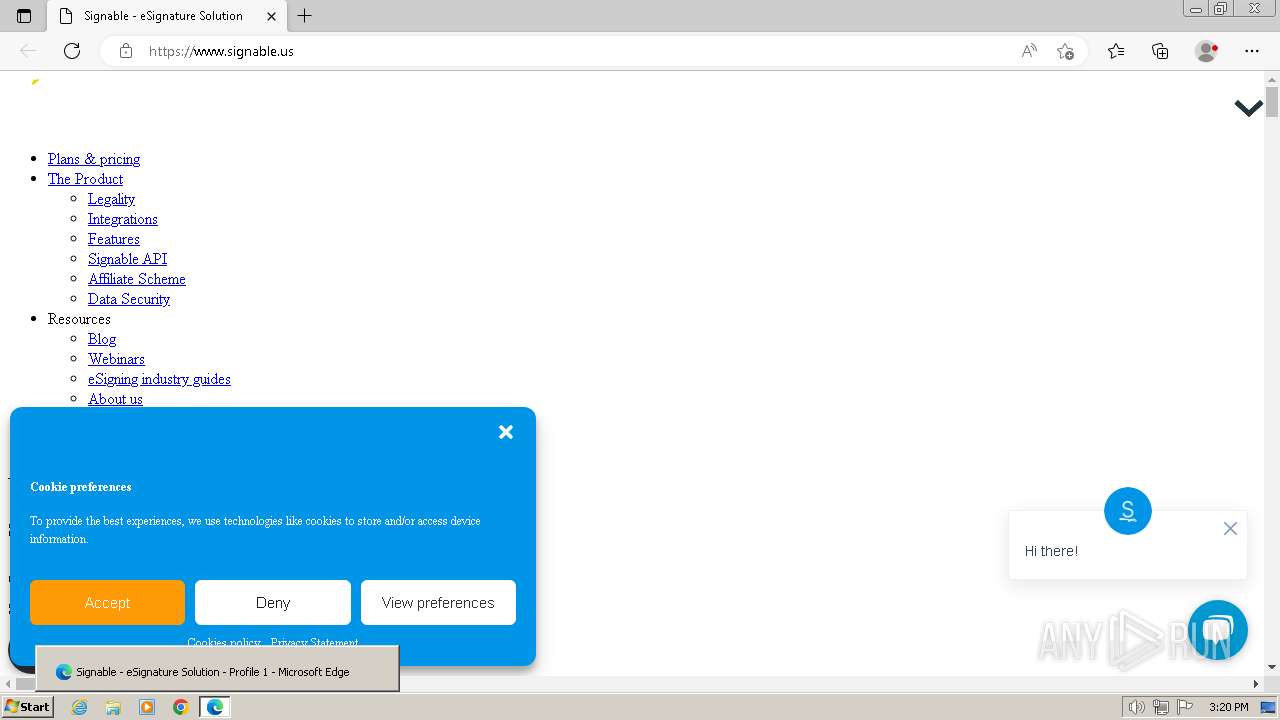Viewport: 1280px width, 720px height.
Task: Click the disabled back arrow in Edge
Action: 28,51
